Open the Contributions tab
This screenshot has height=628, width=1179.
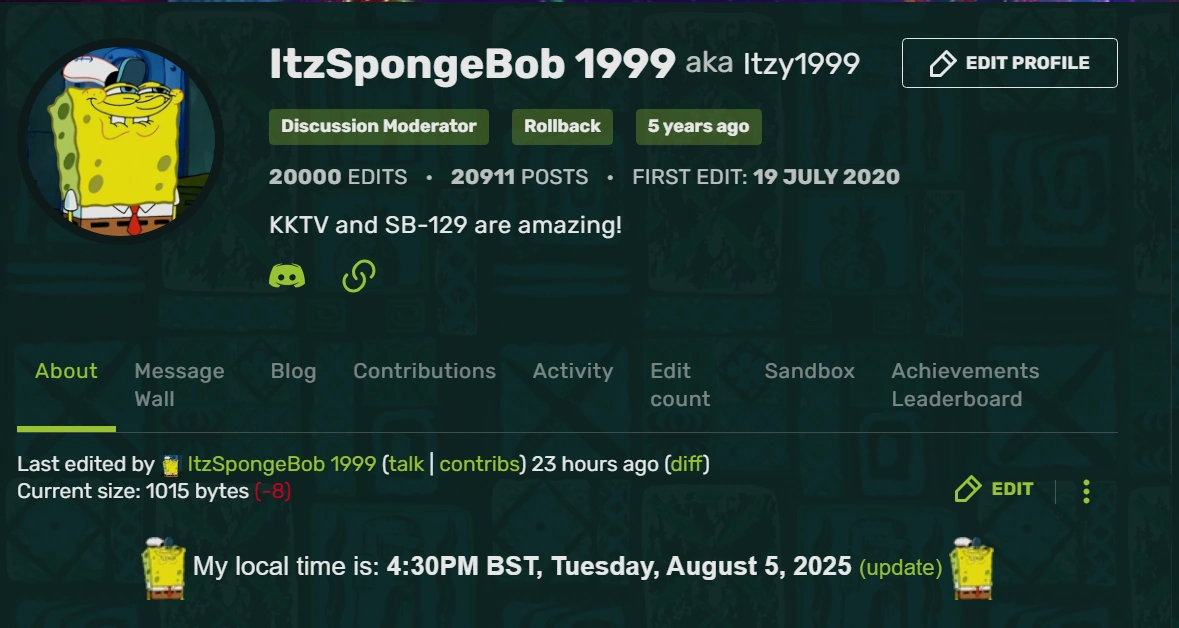424,371
